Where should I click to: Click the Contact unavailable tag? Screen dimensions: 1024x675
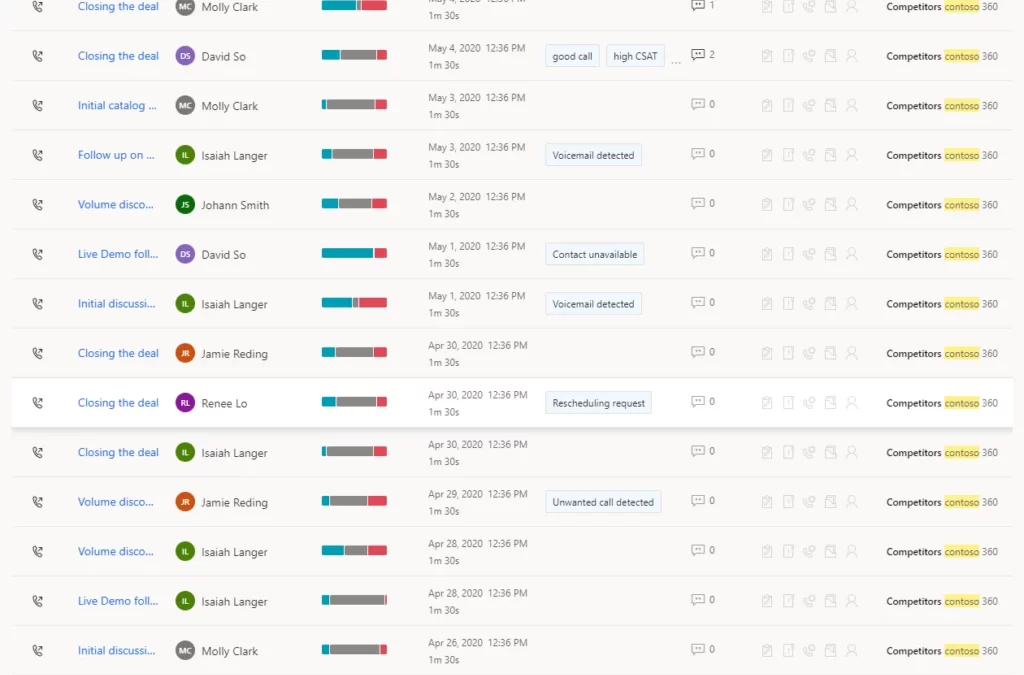tap(594, 255)
